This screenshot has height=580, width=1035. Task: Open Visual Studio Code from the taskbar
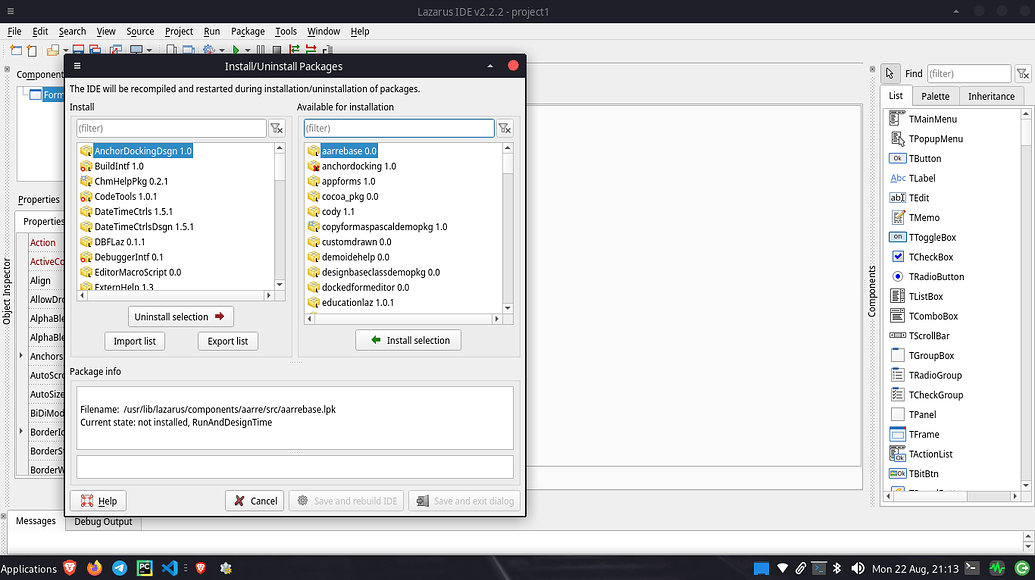pyautogui.click(x=170, y=568)
